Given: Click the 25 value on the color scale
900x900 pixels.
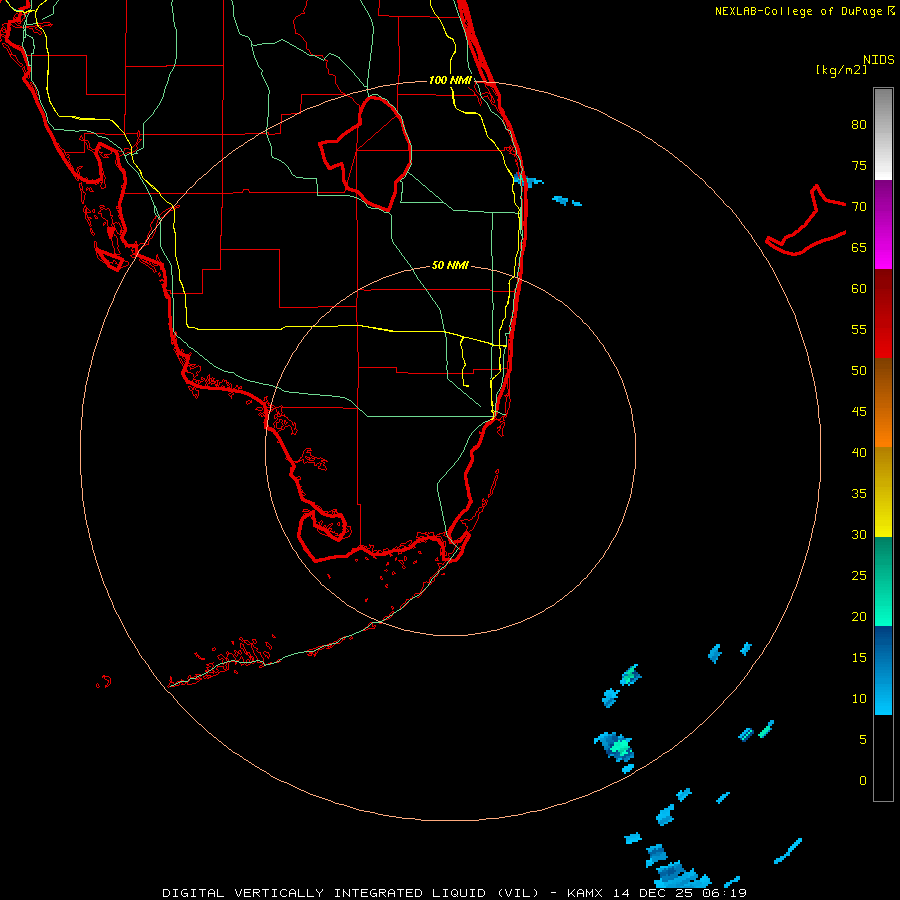Looking at the screenshot, I should click(x=859, y=576).
